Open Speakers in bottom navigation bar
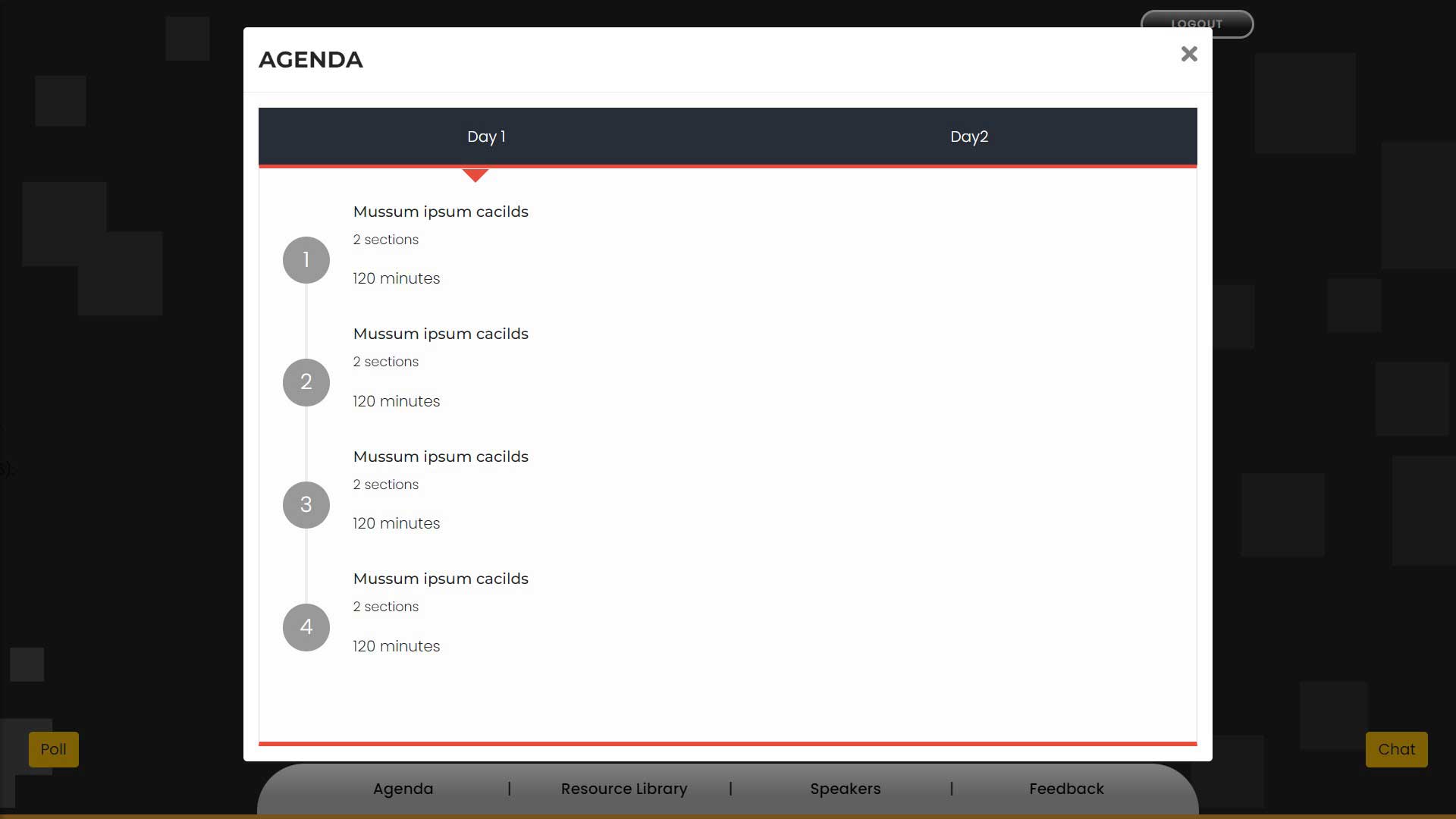 (845, 789)
